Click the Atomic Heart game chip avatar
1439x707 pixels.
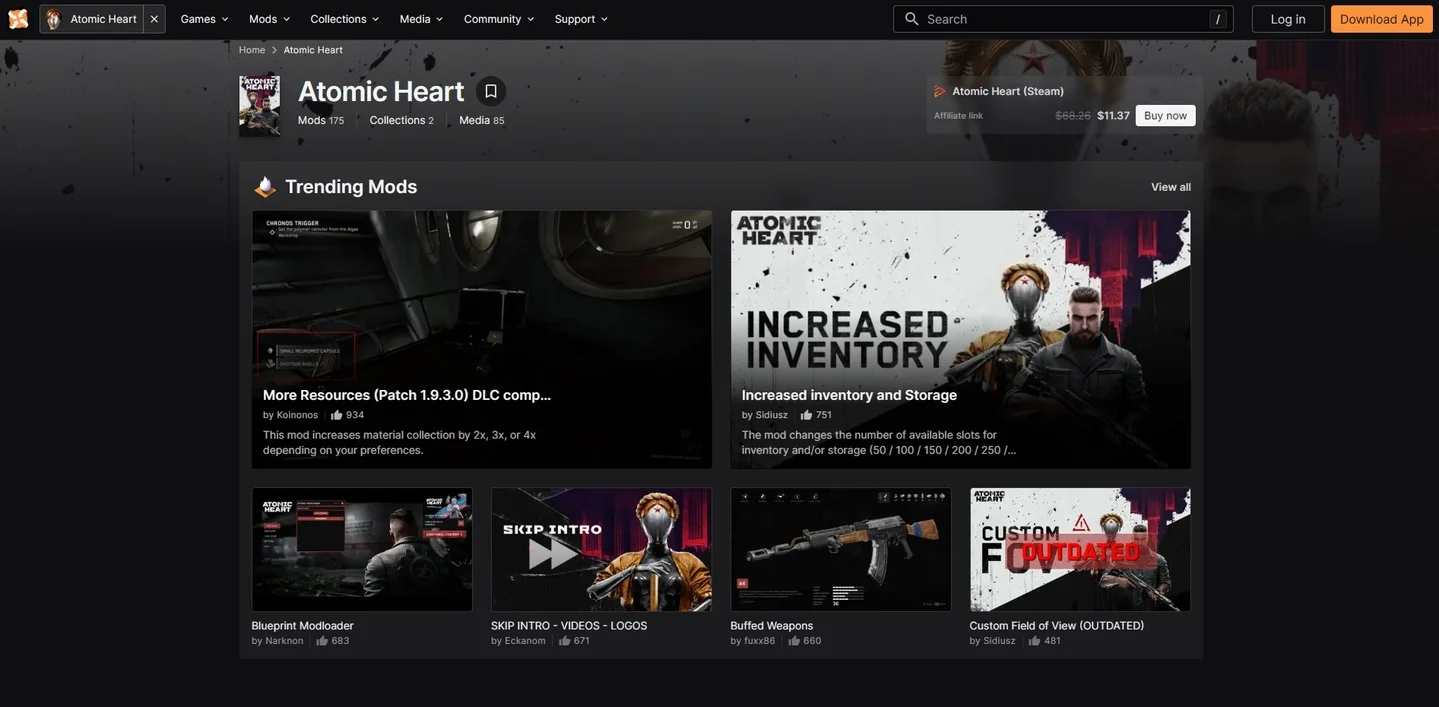53,19
